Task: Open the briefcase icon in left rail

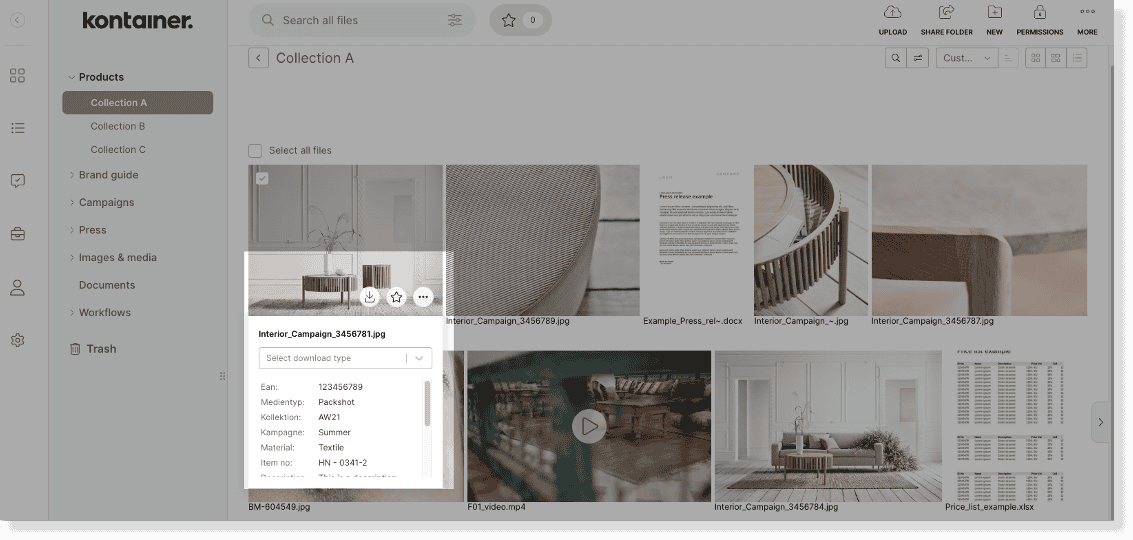Action: [17, 234]
